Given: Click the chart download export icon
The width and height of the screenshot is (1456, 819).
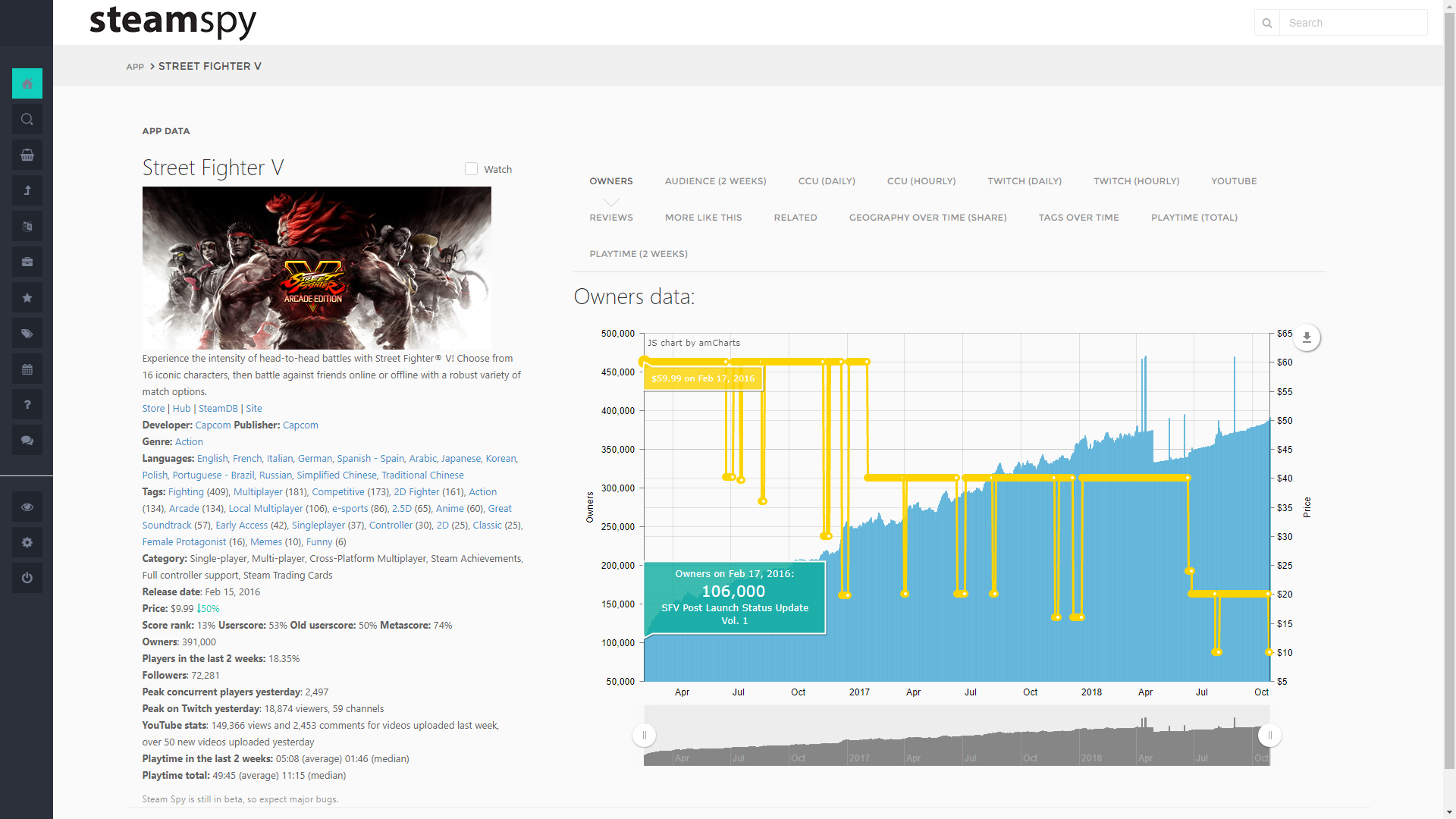Looking at the screenshot, I should (x=1307, y=337).
